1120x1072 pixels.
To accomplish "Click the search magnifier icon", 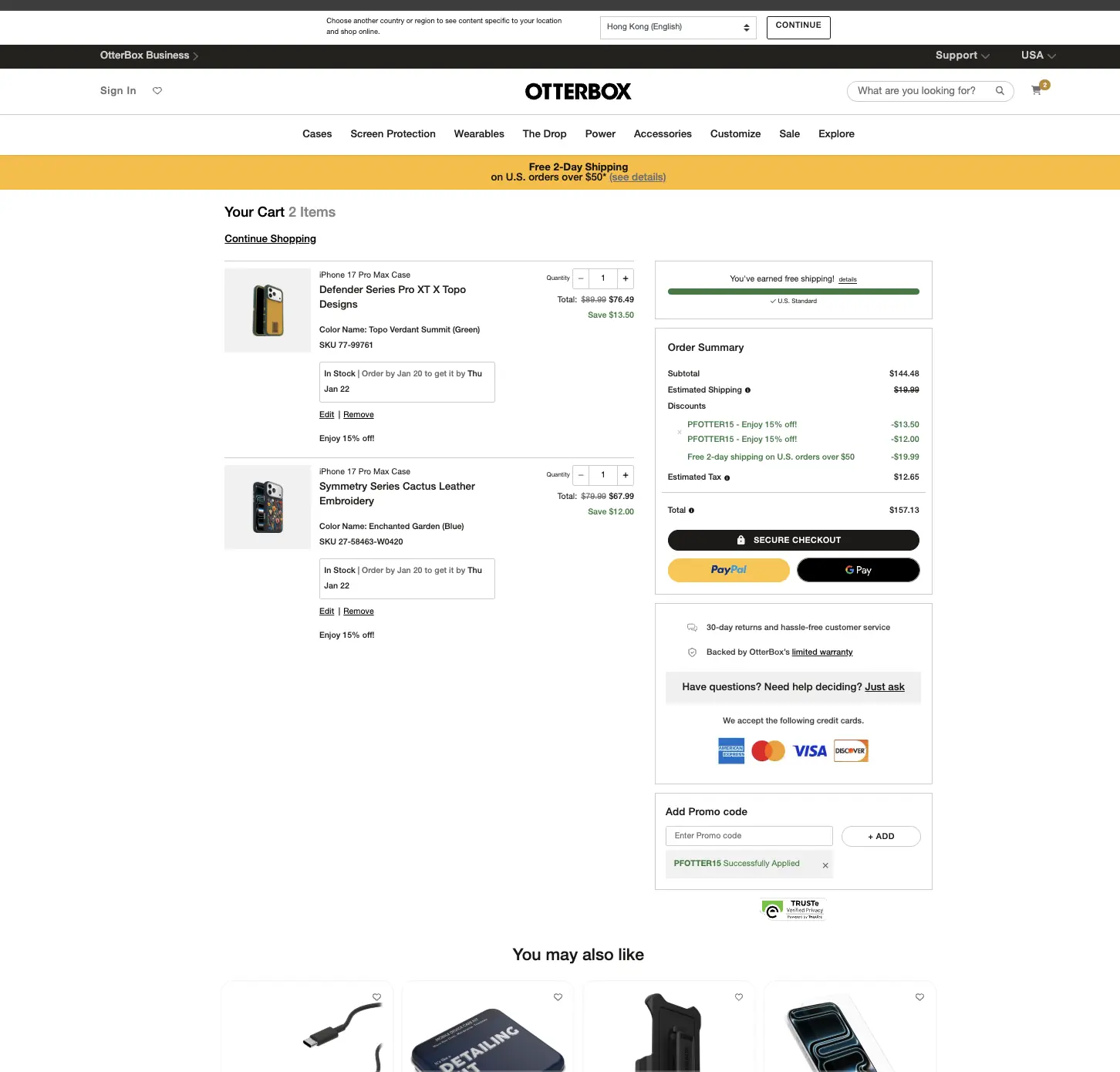I will coord(1000,91).
